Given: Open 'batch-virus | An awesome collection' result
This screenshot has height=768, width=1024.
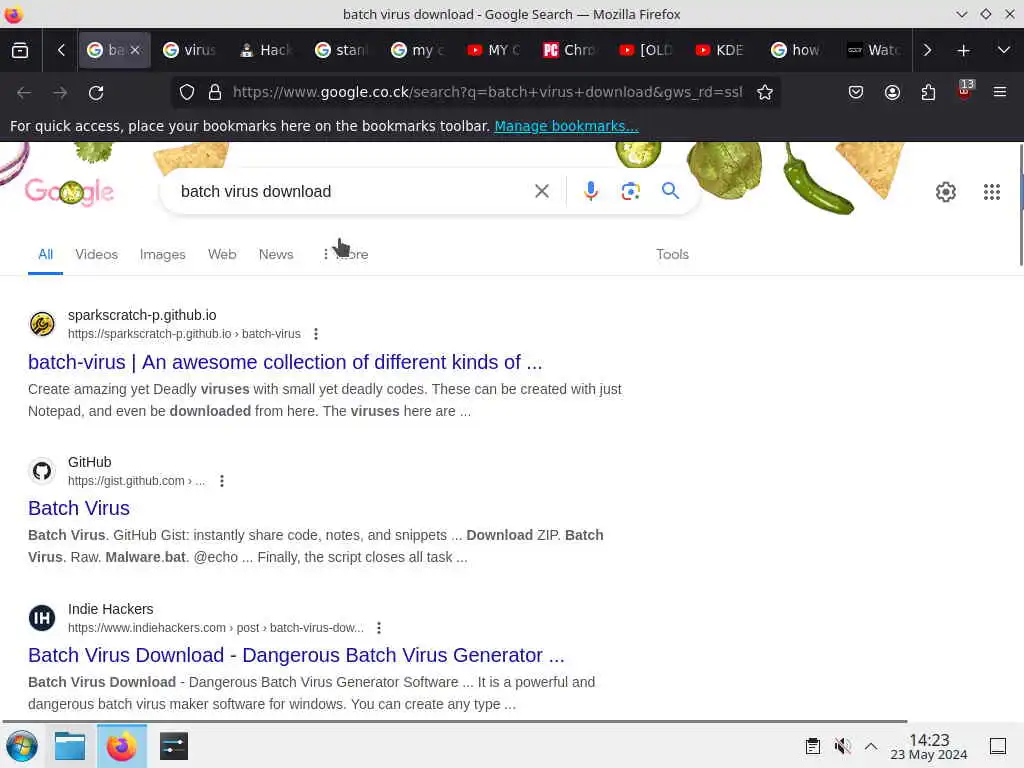Looking at the screenshot, I should pyautogui.click(x=285, y=362).
